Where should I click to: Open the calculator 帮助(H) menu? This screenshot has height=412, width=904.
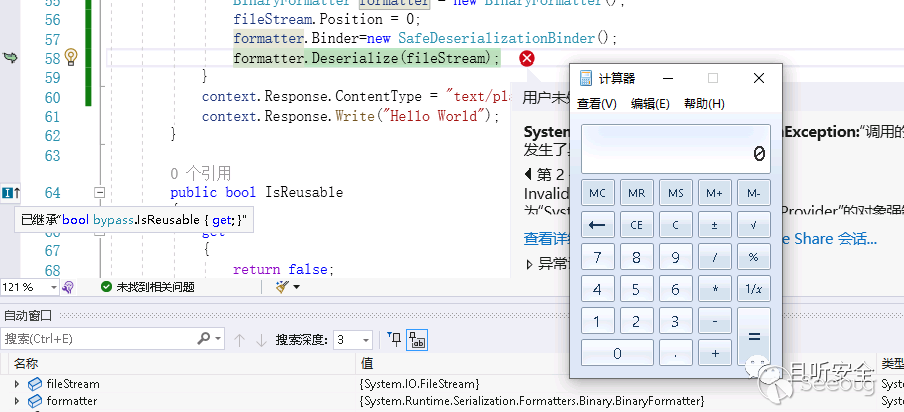coord(704,104)
